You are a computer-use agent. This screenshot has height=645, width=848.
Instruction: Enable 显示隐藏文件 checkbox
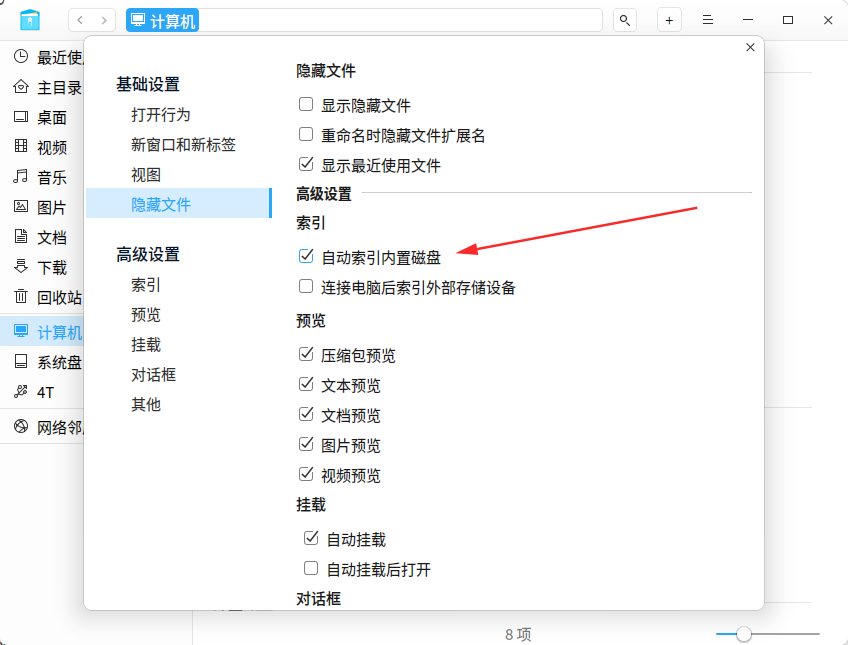[306, 104]
